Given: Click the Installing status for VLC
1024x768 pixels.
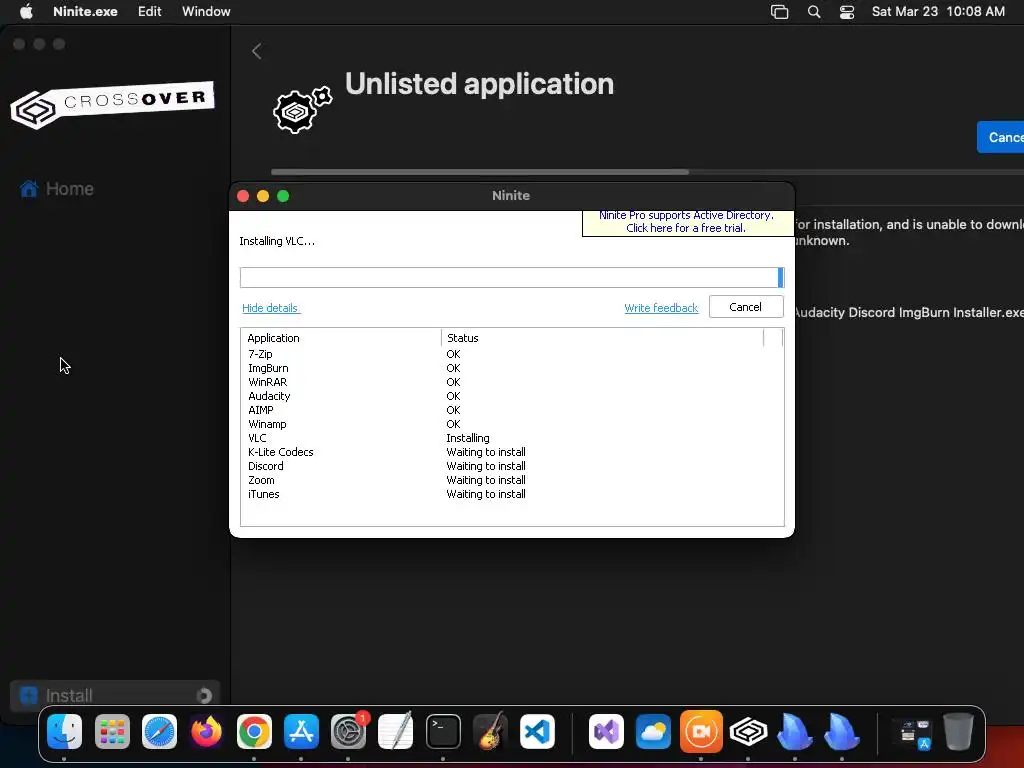Looking at the screenshot, I should pos(468,438).
